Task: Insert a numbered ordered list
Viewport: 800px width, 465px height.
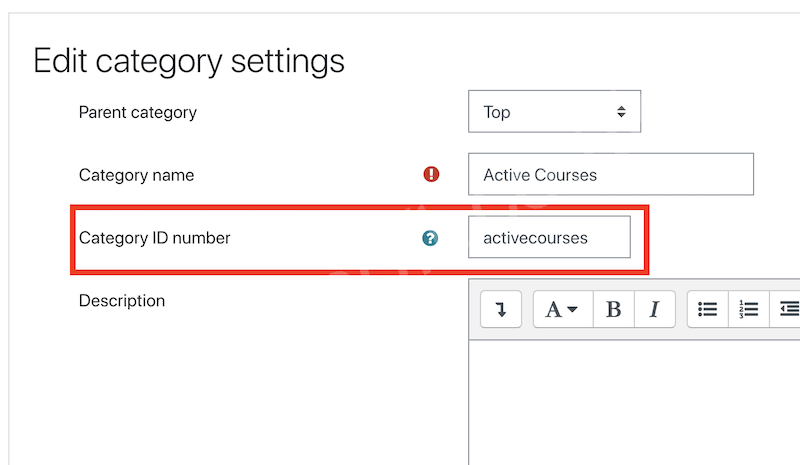Action: pos(748,309)
